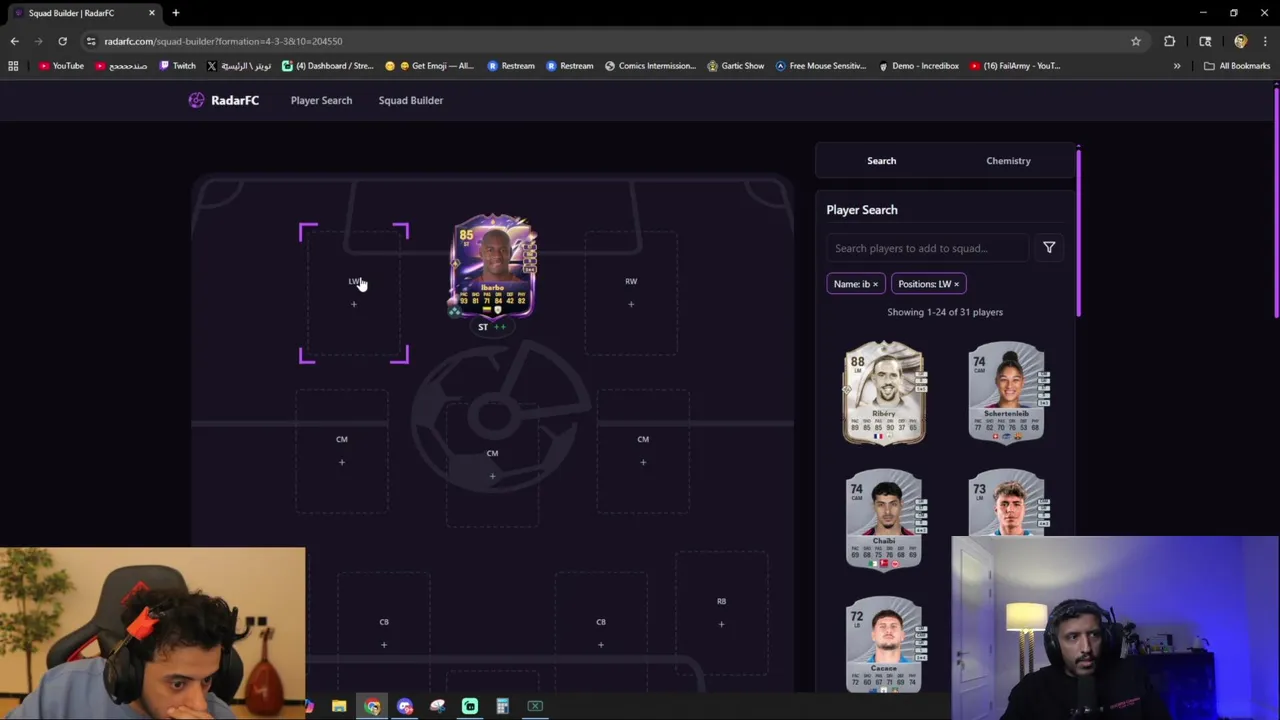Add a player to the right CM slot
Screen dimensions: 1280x720
tap(643, 450)
